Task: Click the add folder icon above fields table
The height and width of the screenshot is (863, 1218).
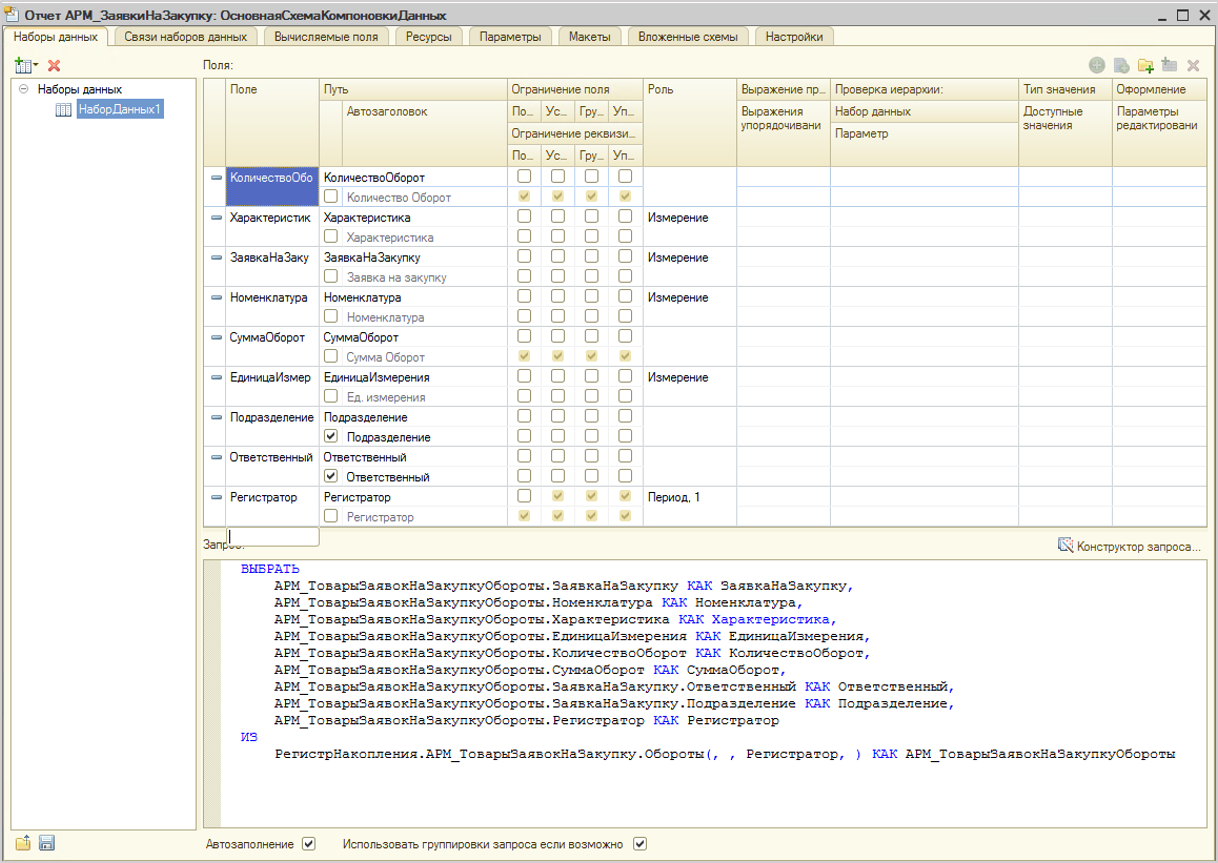Action: [x=1145, y=66]
